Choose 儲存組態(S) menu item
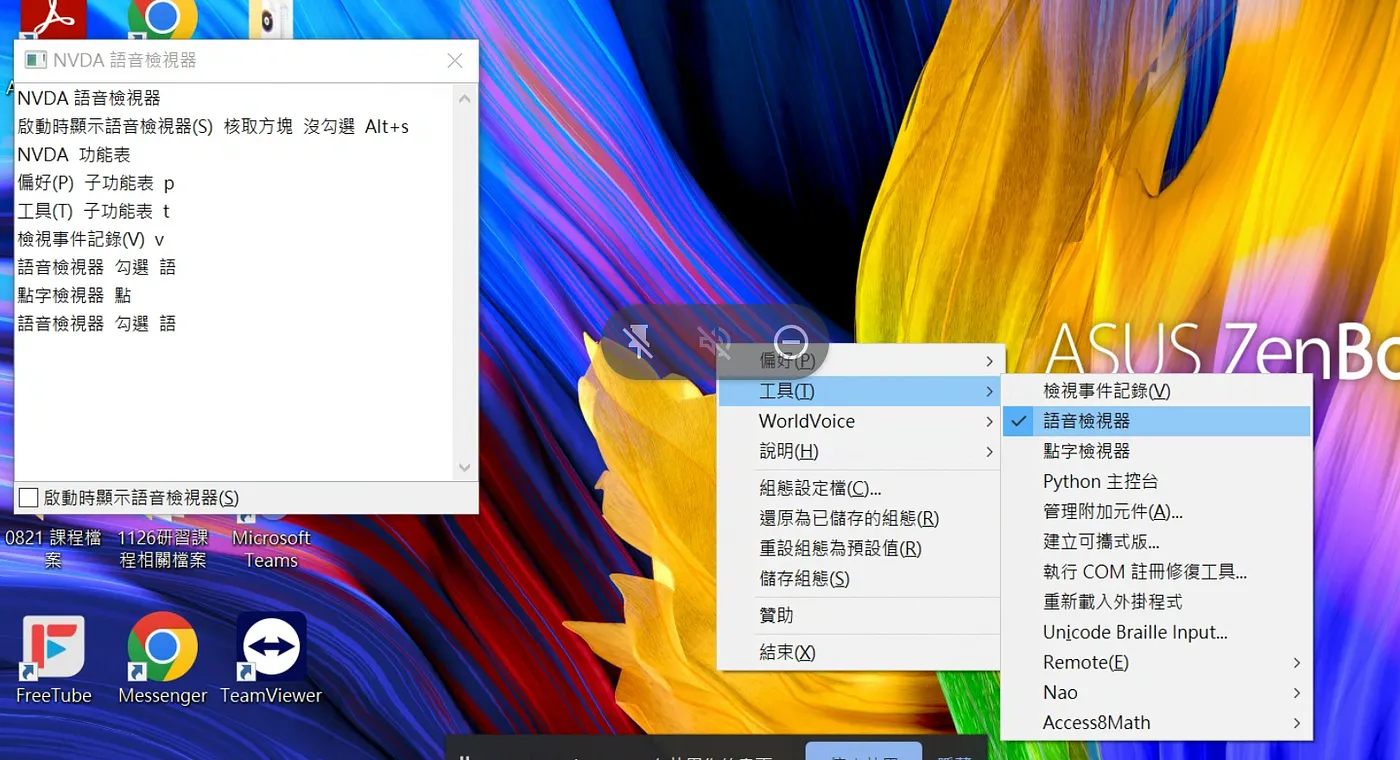Screen dimensions: 1400x760 point(860,578)
